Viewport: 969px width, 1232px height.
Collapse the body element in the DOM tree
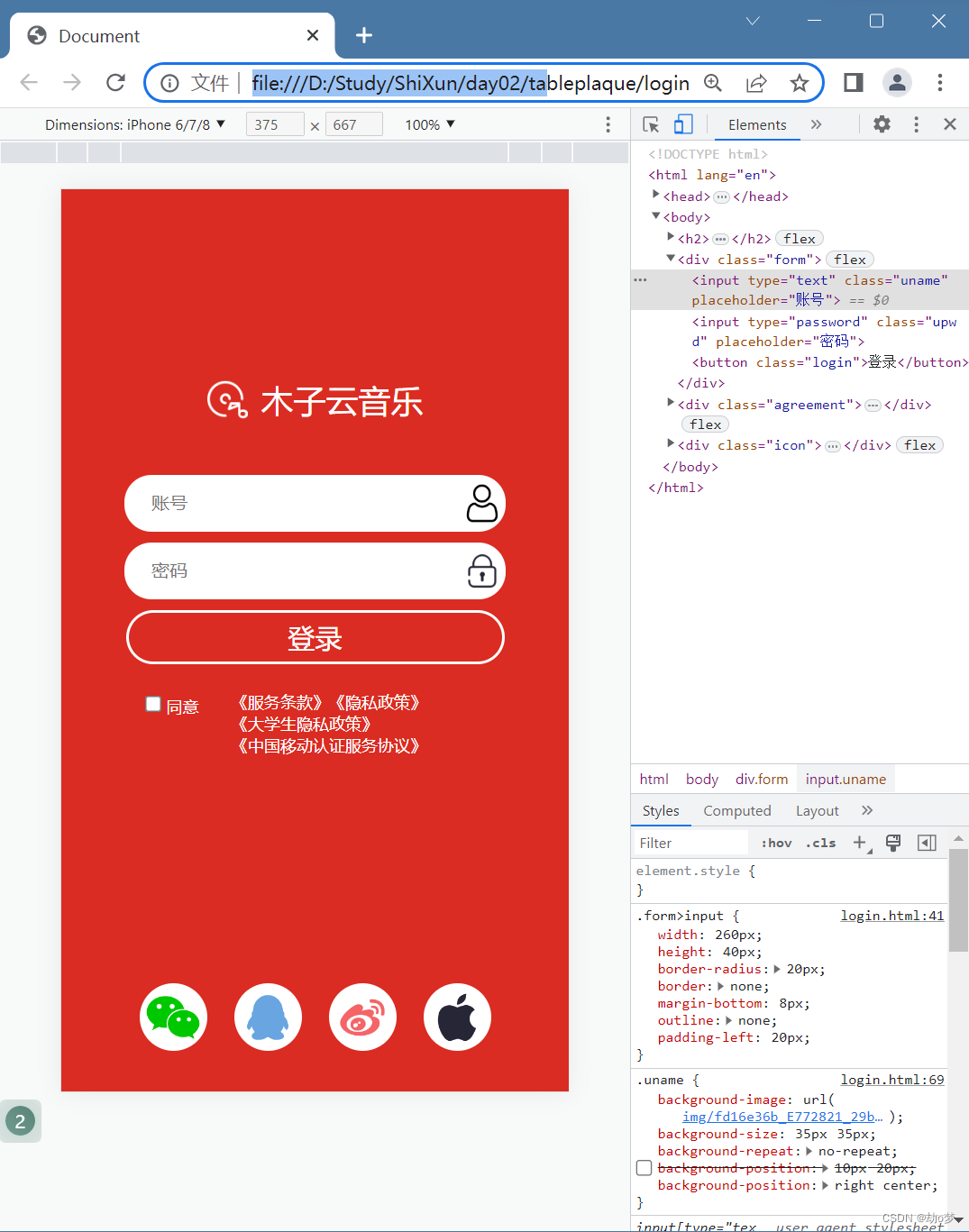[x=656, y=216]
